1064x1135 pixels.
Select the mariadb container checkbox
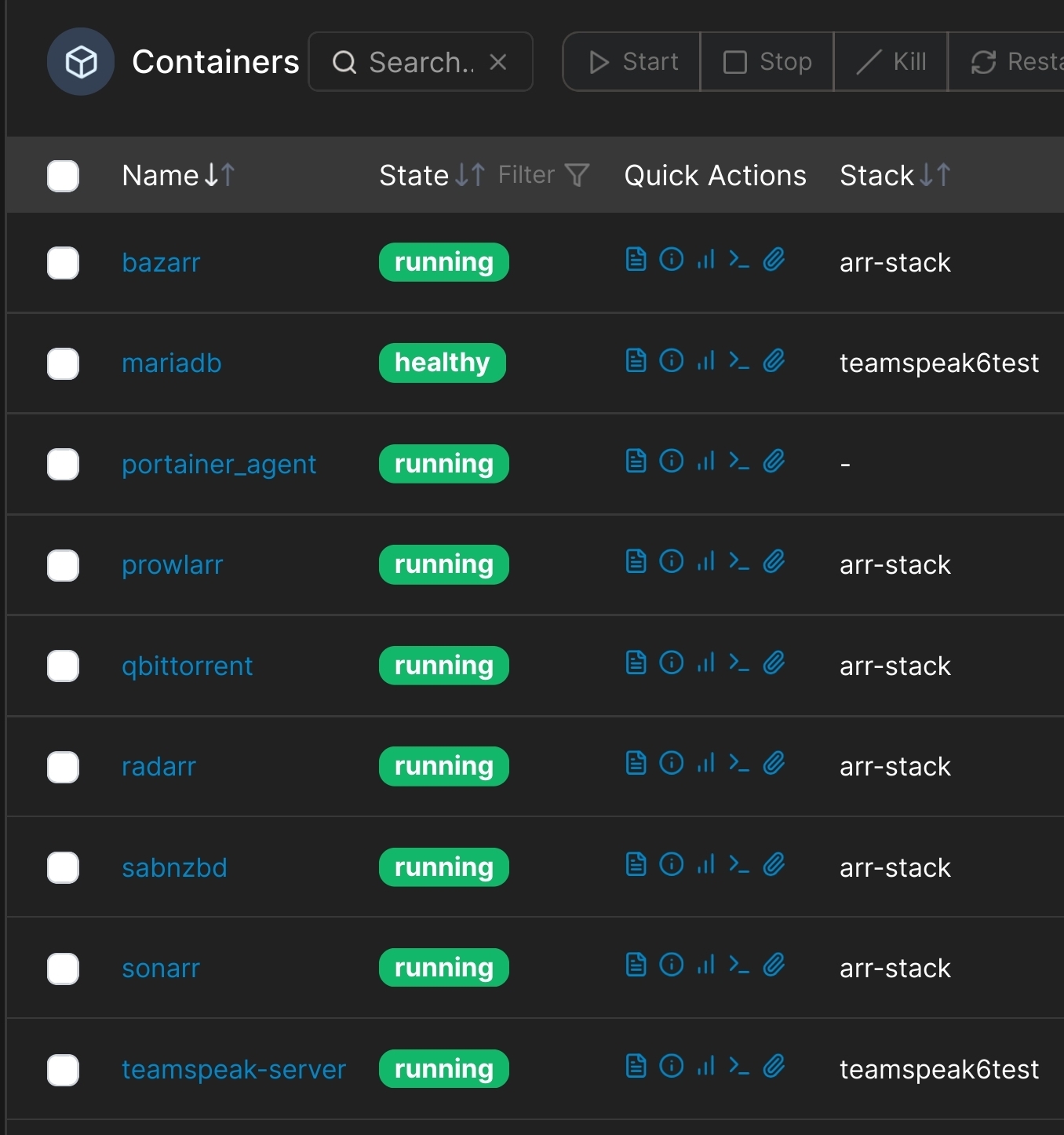click(x=63, y=363)
